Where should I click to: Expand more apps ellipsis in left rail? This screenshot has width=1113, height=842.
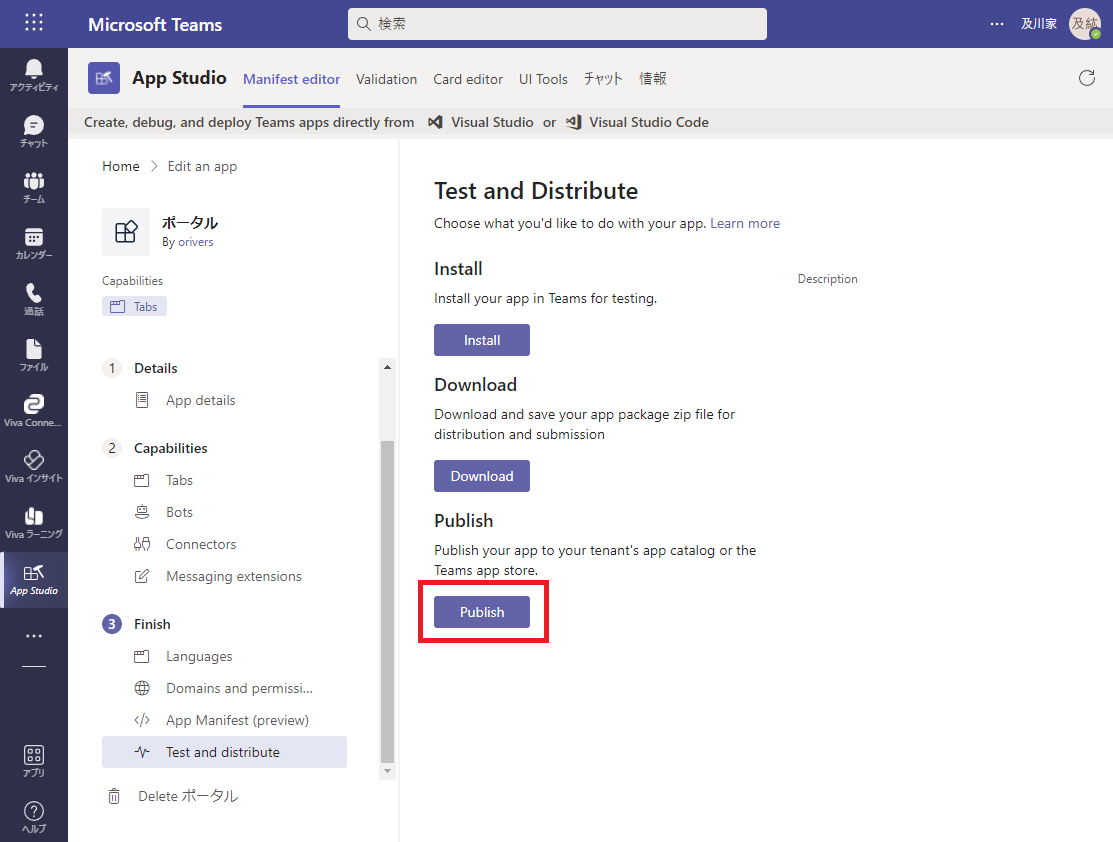click(34, 636)
